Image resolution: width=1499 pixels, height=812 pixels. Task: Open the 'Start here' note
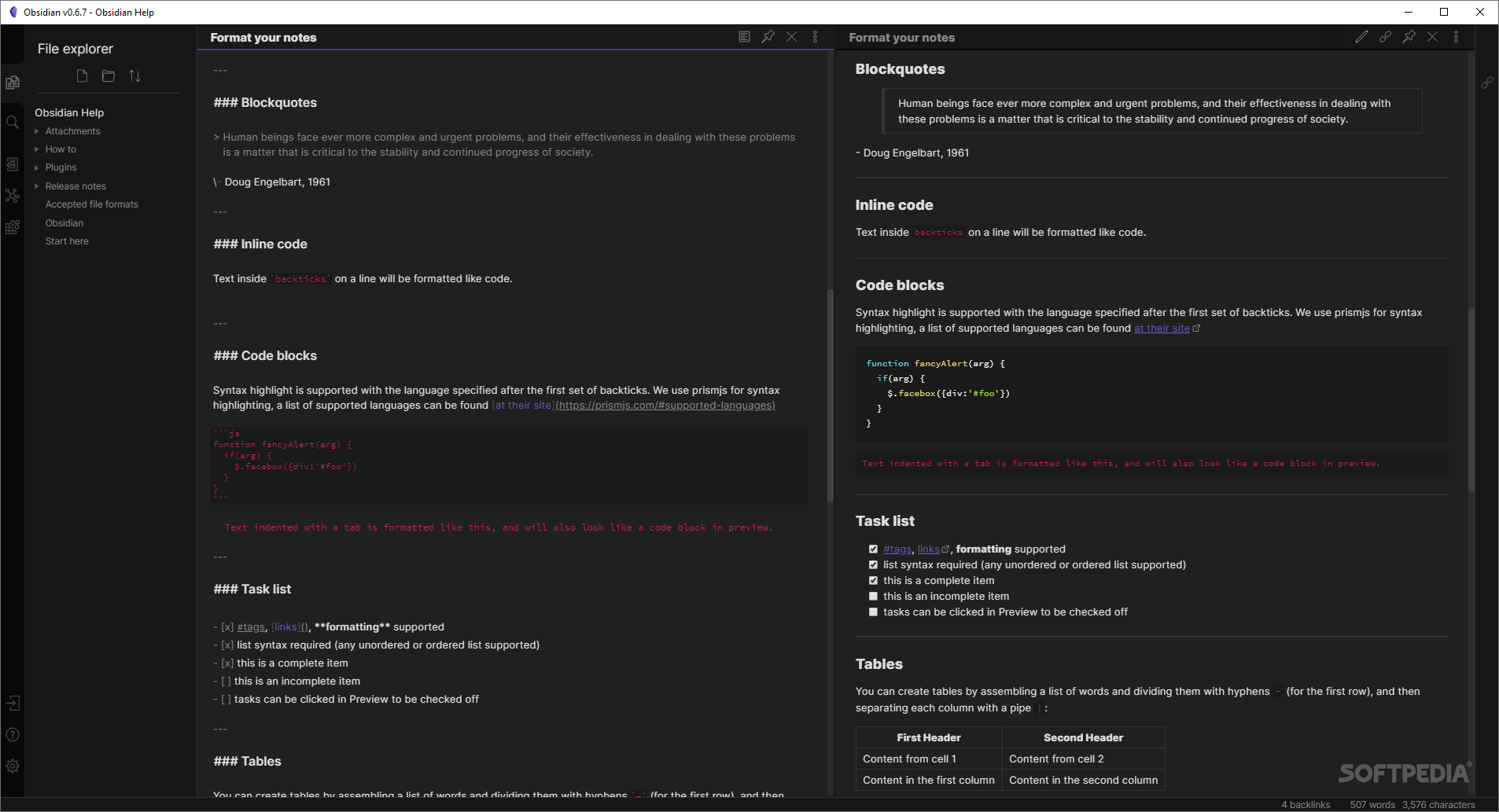67,241
